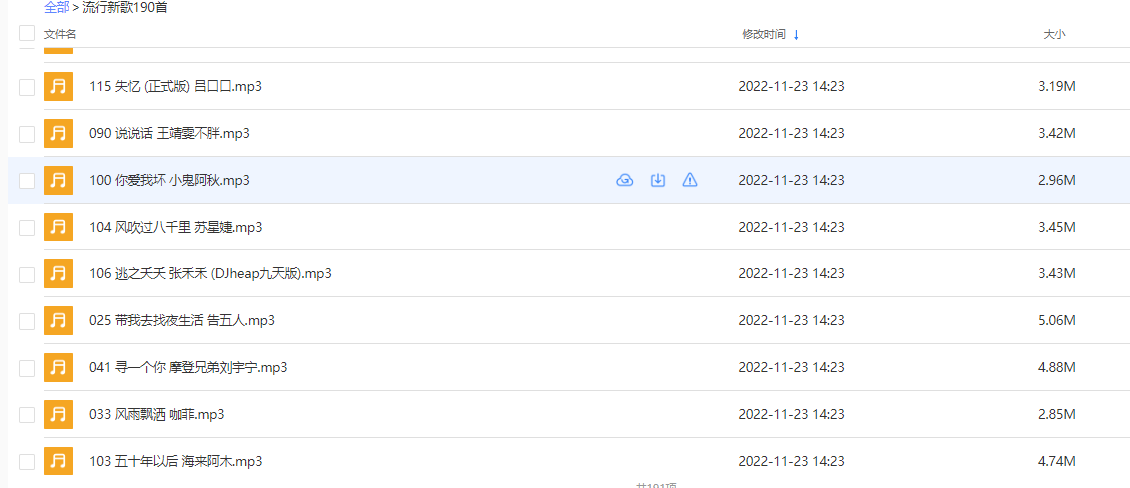Open file 104 风吹过八千里 苏星婕.mp3
The height and width of the screenshot is (488, 1130).
(175, 227)
